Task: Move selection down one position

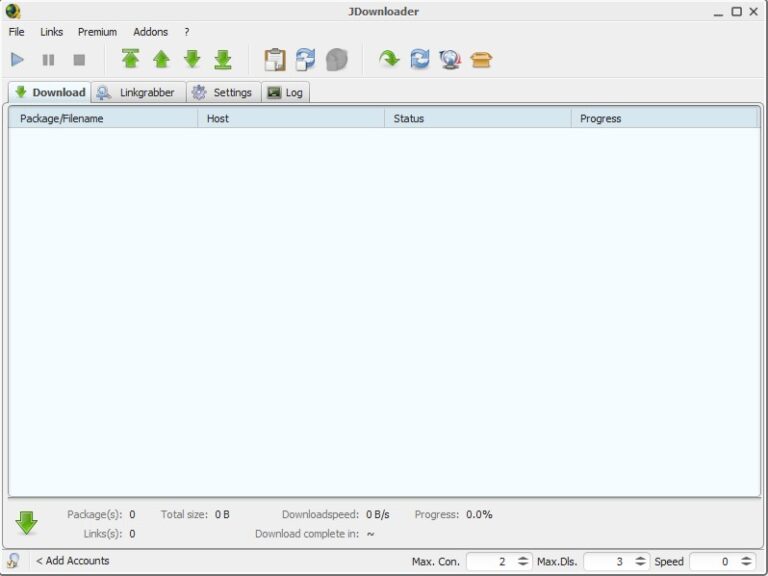Action: pyautogui.click(x=192, y=59)
